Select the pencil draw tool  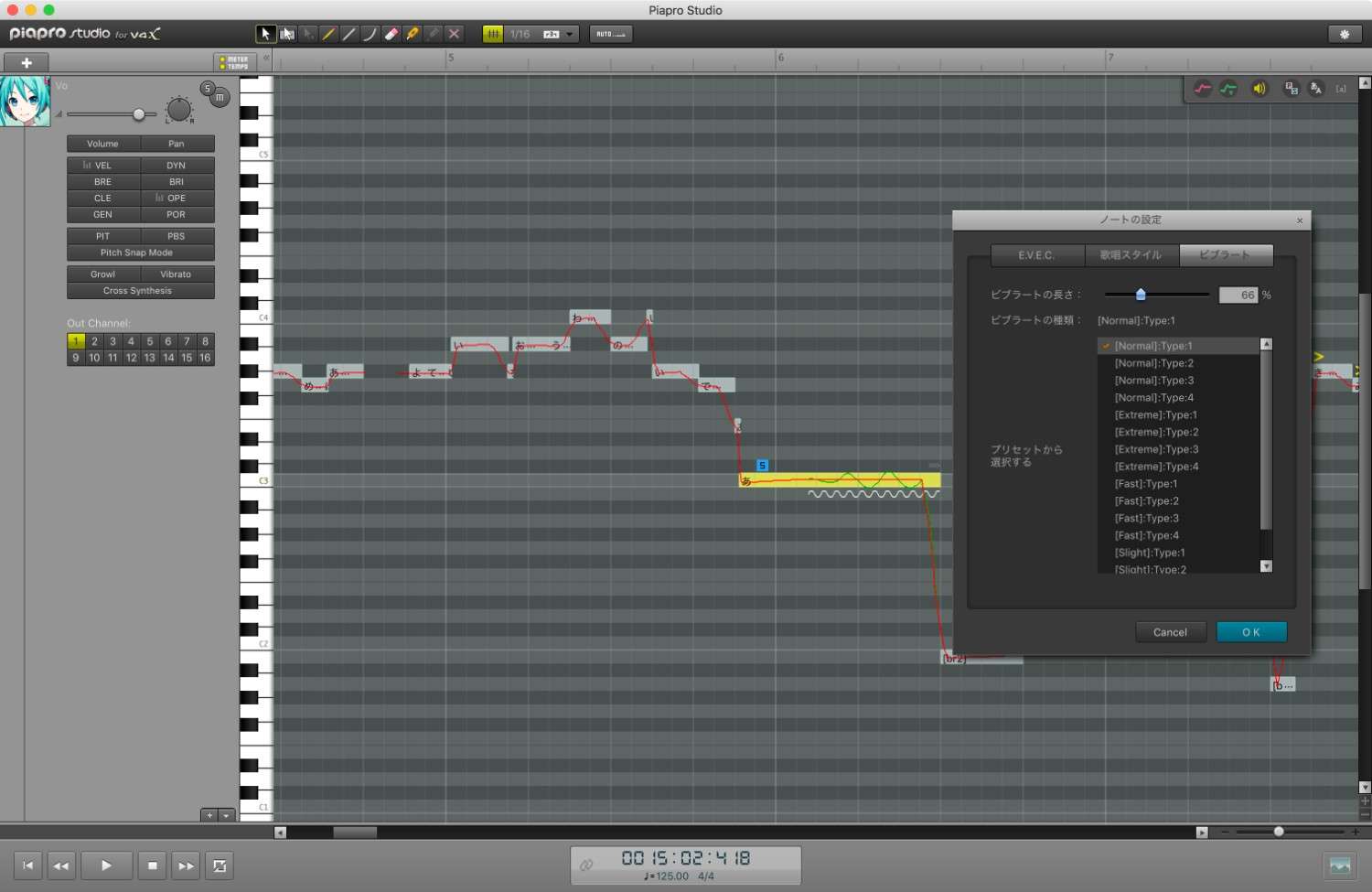pos(328,34)
